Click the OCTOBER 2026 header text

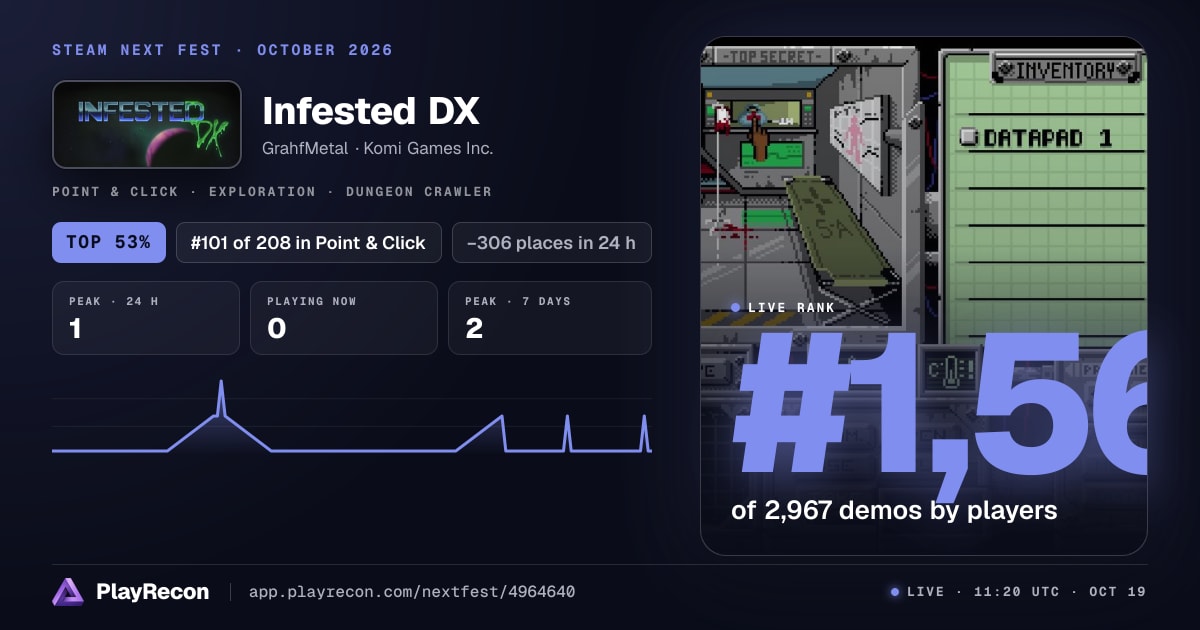(x=325, y=50)
